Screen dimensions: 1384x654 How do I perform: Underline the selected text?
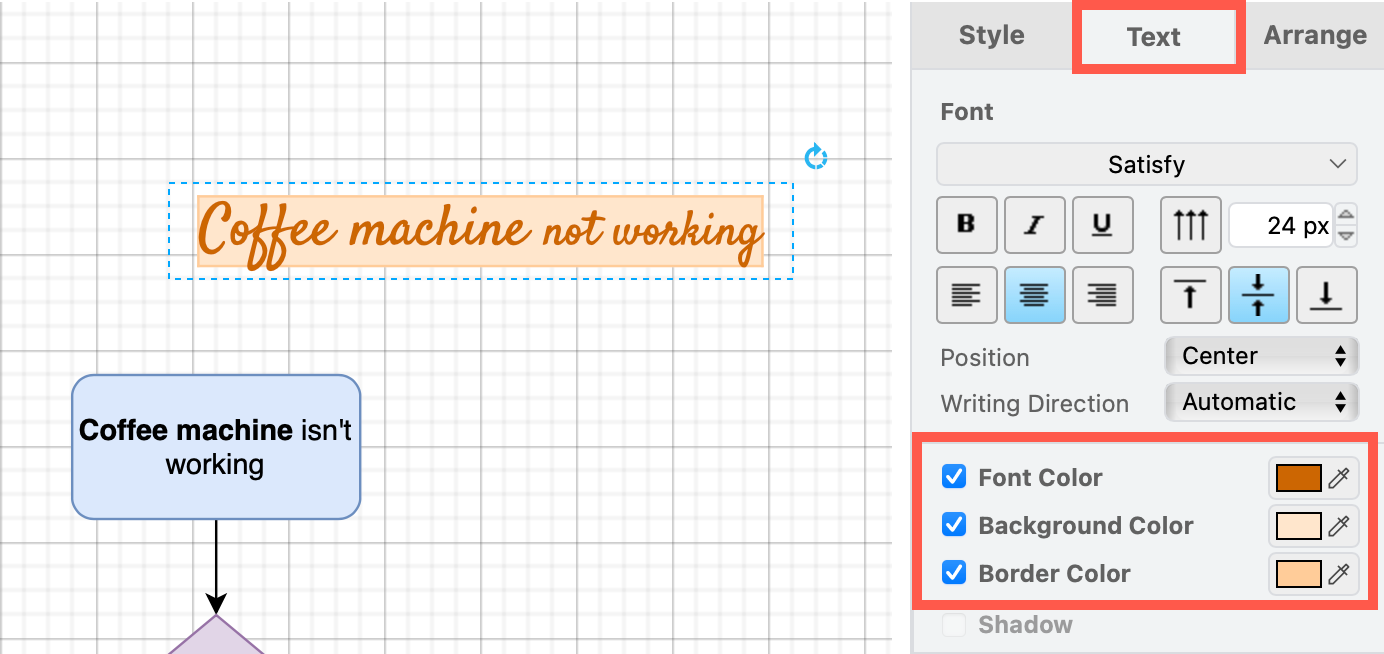point(1102,224)
